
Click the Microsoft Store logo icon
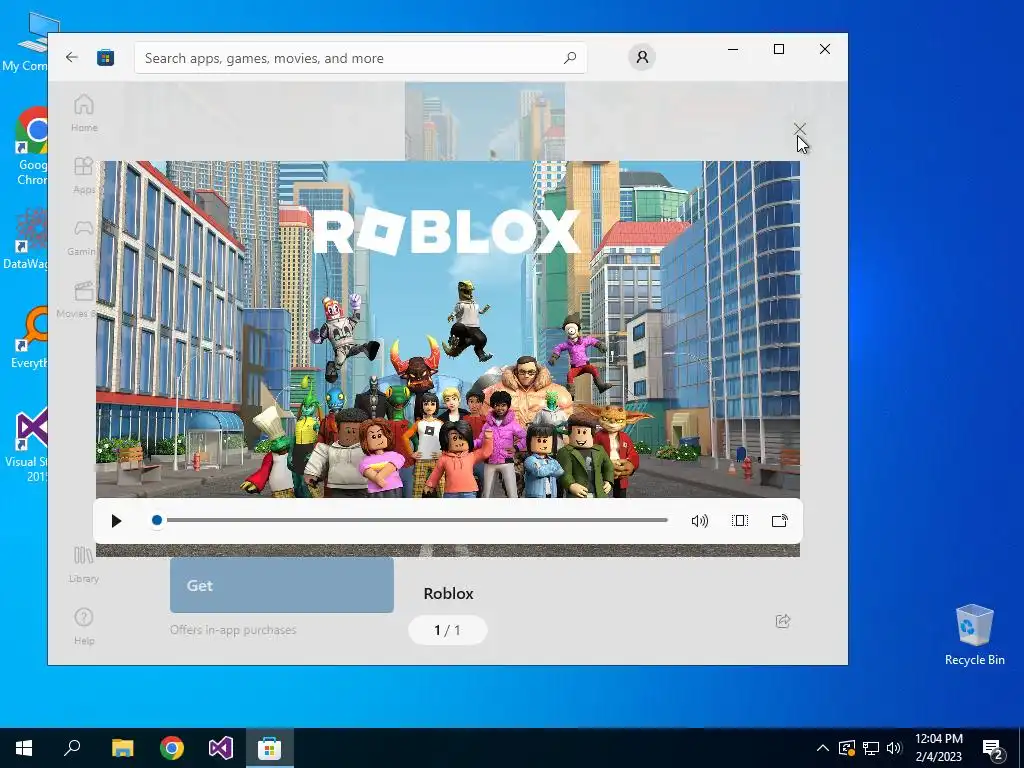pyautogui.click(x=105, y=57)
